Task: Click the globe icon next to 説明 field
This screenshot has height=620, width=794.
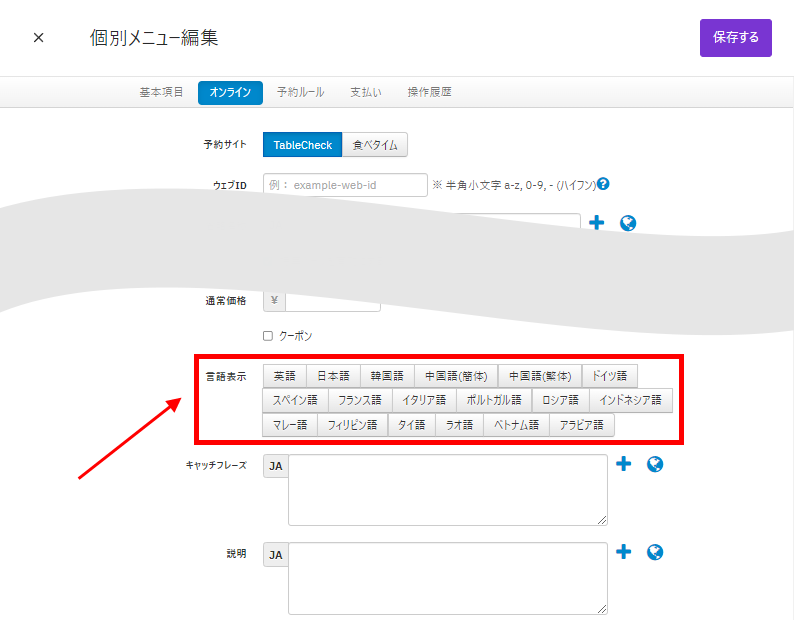Action: pos(656,552)
